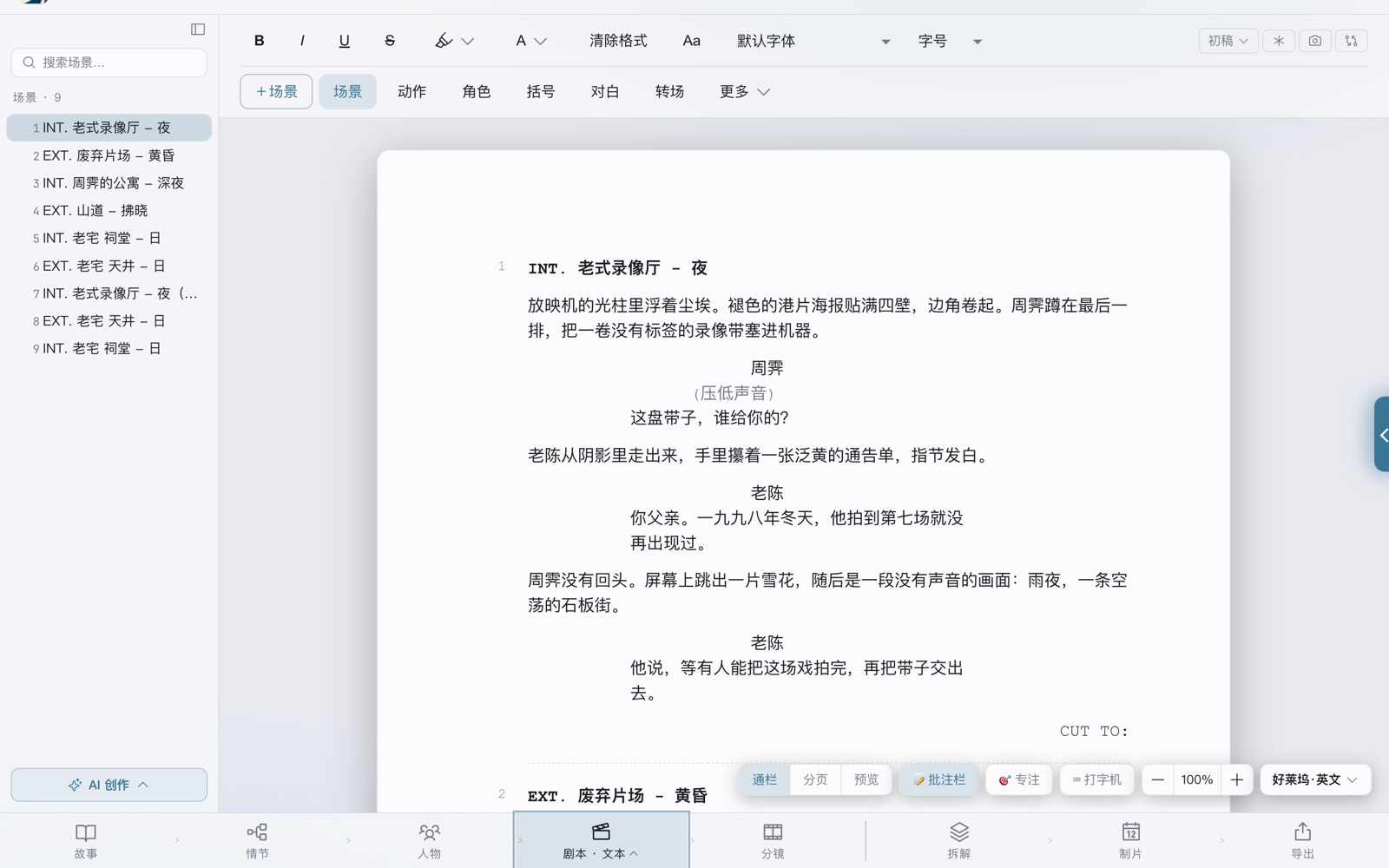Select scene 4 EXT. 山道 – 拂晓
Image resolution: width=1389 pixels, height=868 pixels.
[x=109, y=210]
